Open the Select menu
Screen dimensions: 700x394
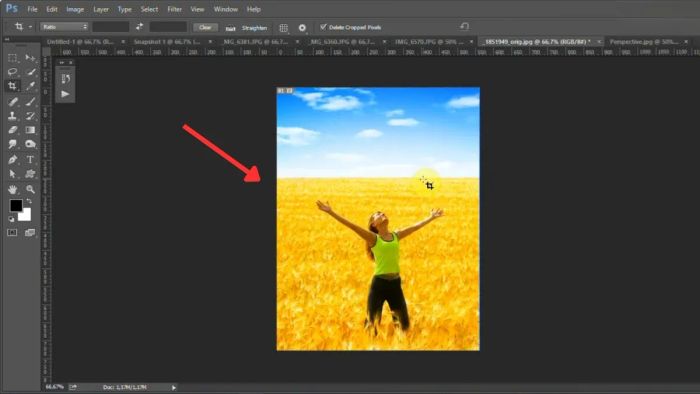click(x=149, y=9)
